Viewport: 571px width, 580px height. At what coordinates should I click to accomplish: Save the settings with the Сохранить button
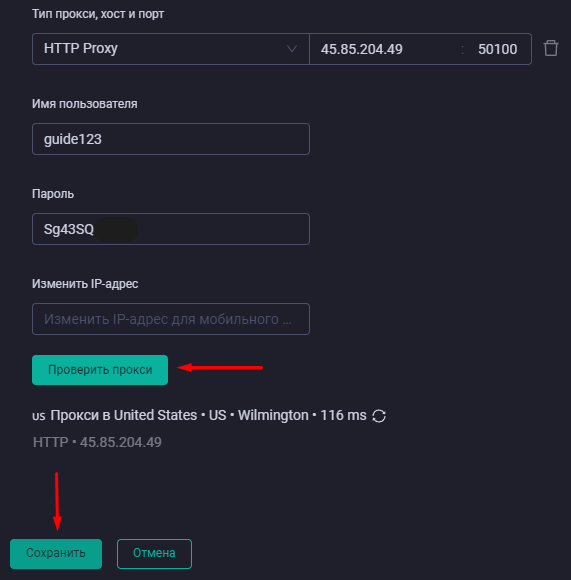(x=56, y=554)
